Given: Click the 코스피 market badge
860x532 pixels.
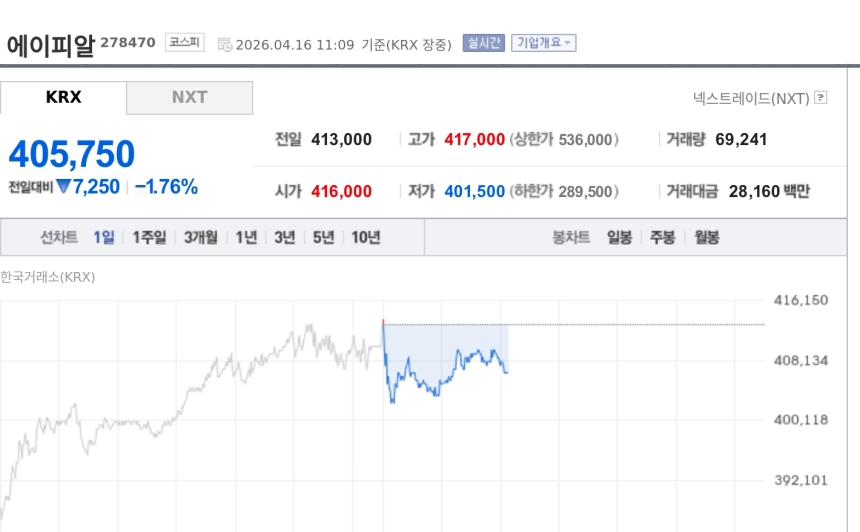Looking at the screenshot, I should click(x=184, y=43).
